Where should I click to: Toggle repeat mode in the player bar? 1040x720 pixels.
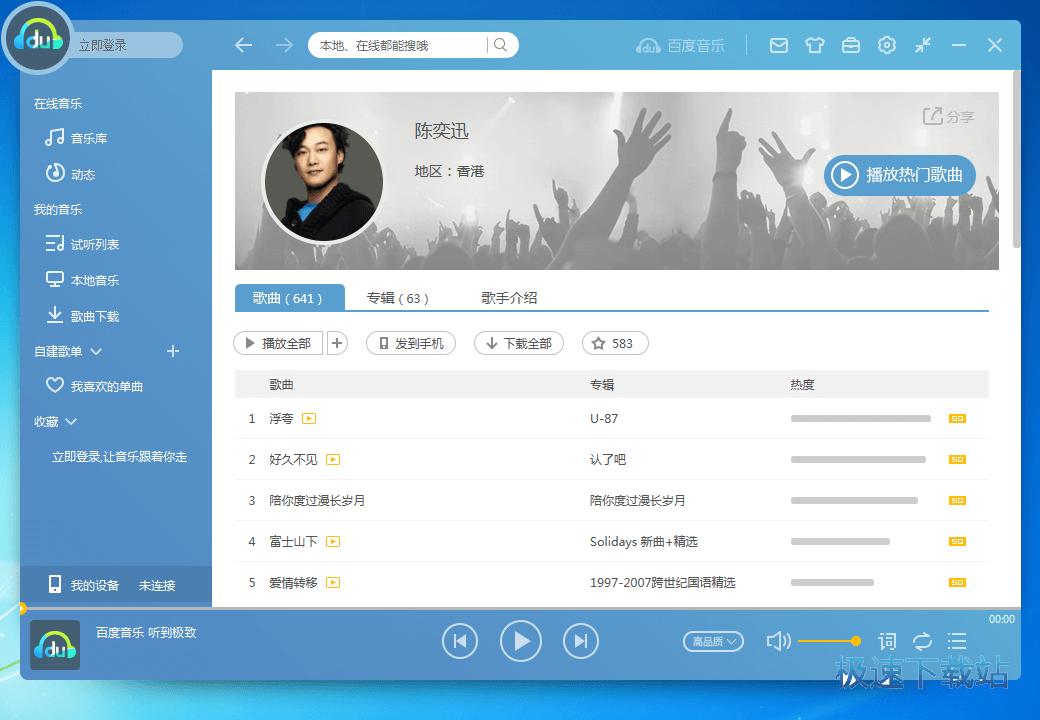tap(921, 640)
